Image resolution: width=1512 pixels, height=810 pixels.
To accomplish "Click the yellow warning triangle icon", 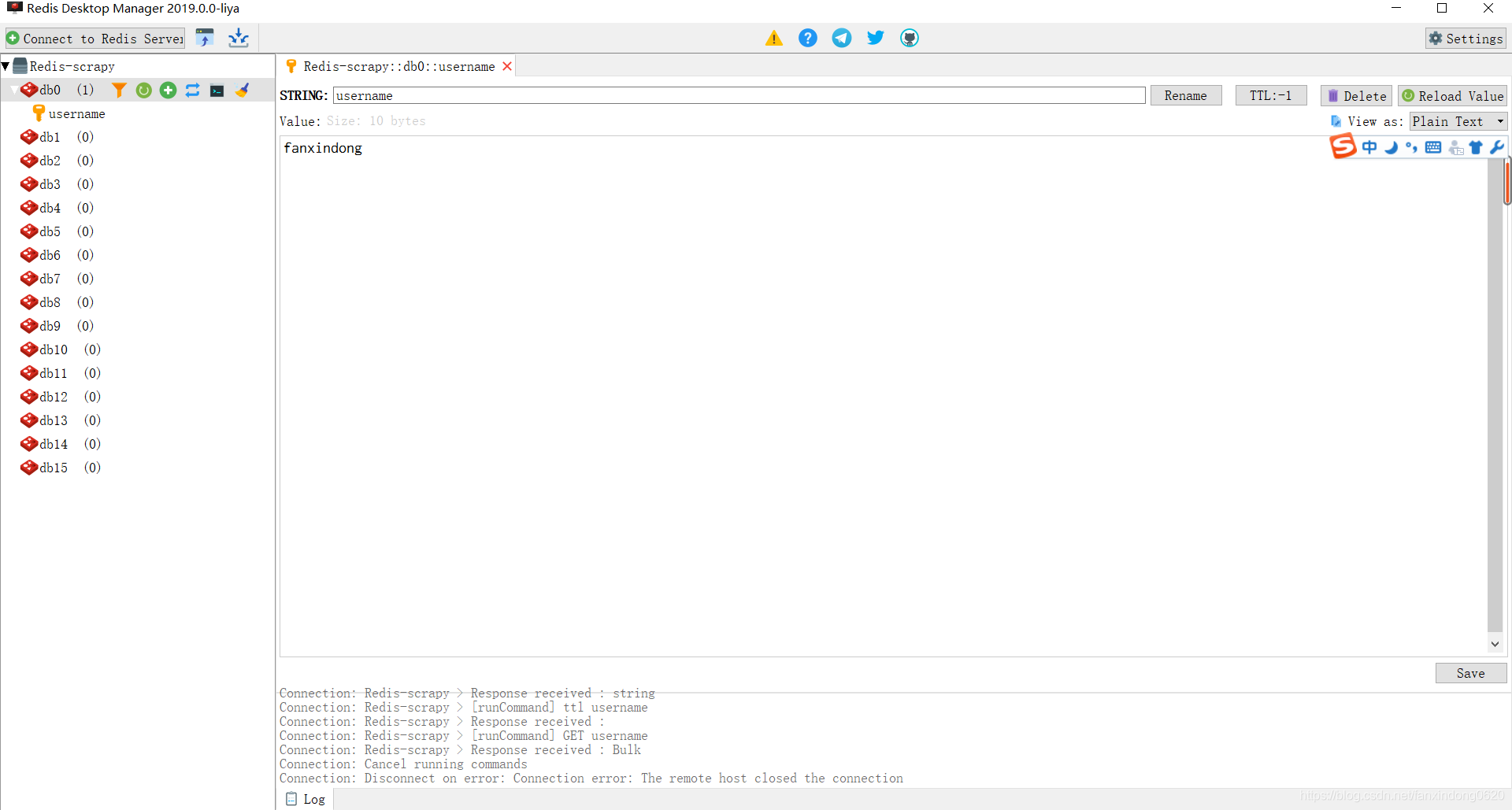I will click(774, 38).
